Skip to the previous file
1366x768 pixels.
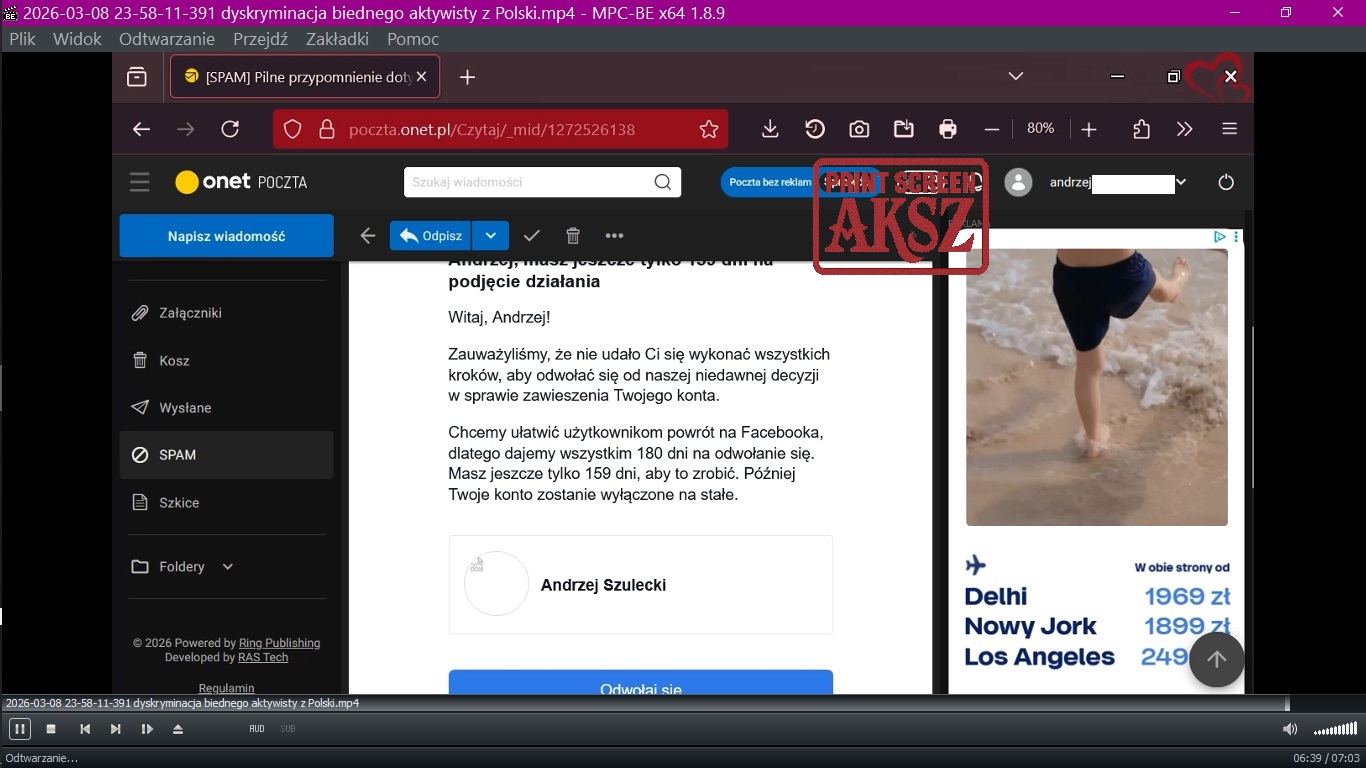pyautogui.click(x=85, y=729)
